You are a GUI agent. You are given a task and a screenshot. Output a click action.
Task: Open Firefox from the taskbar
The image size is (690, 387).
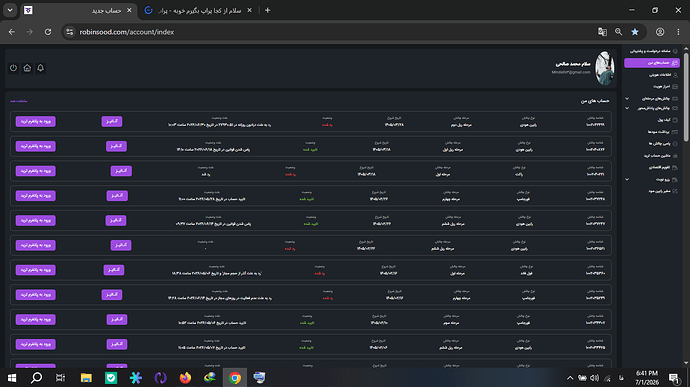point(185,378)
